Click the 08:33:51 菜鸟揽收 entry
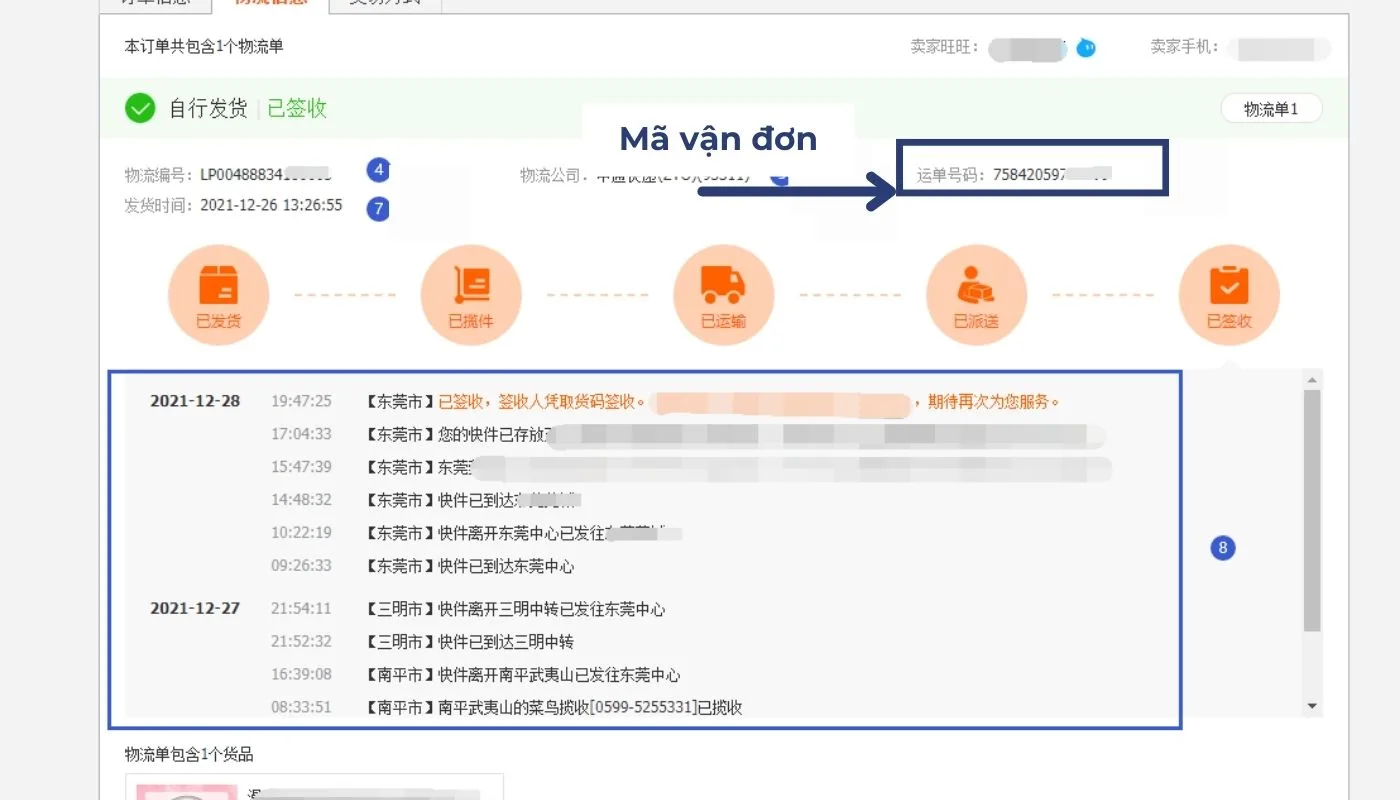 point(507,708)
